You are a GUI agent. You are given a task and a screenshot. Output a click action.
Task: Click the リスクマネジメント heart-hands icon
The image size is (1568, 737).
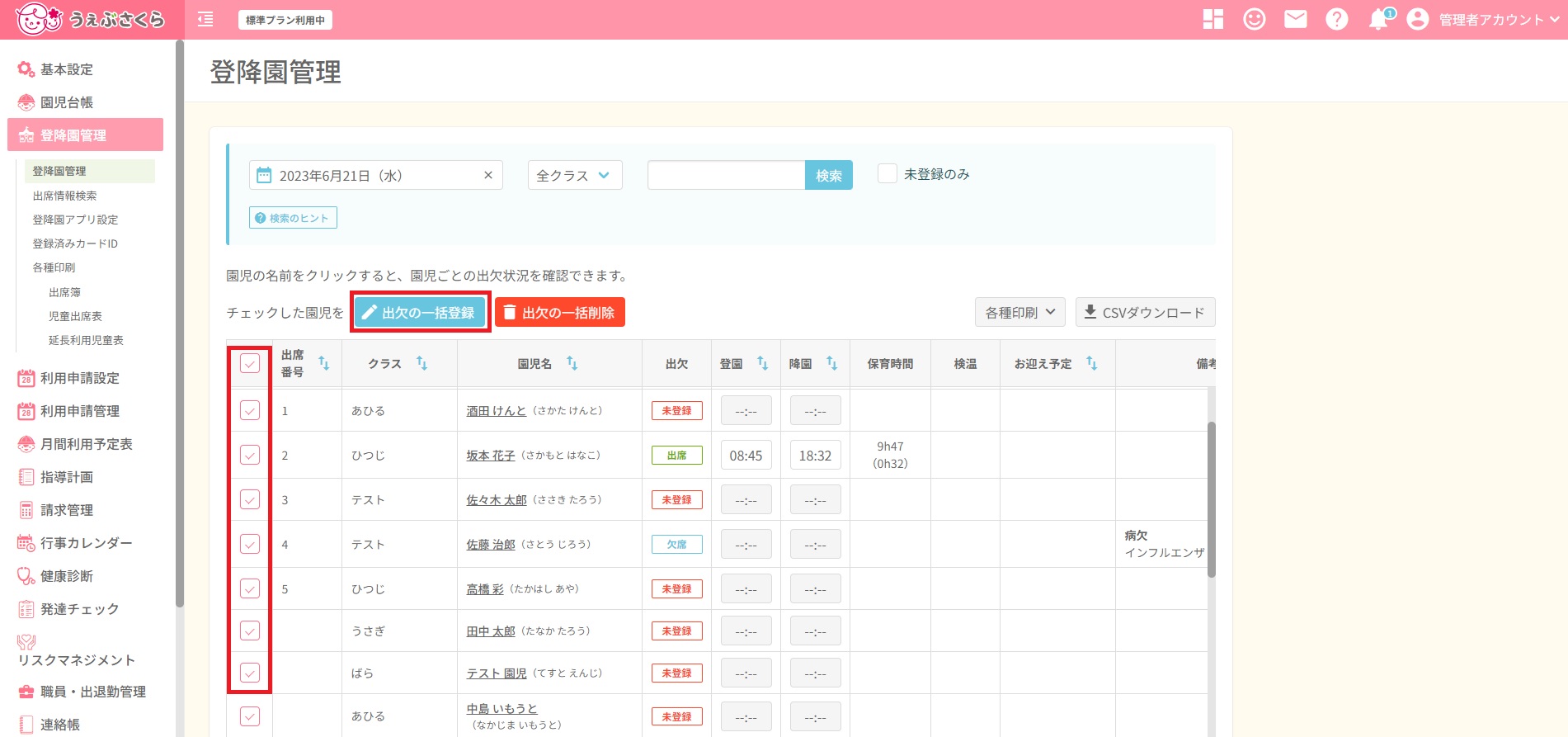pos(26,642)
